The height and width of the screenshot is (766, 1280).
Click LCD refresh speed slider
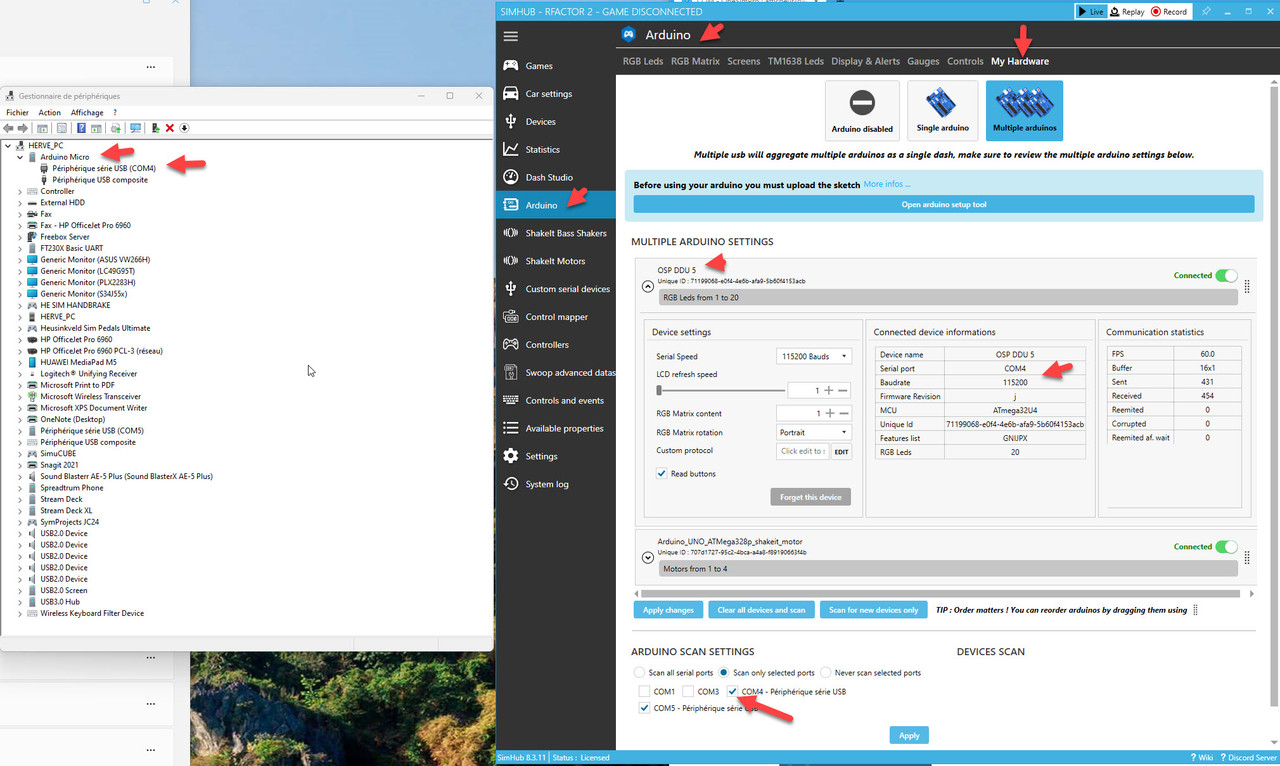720,390
